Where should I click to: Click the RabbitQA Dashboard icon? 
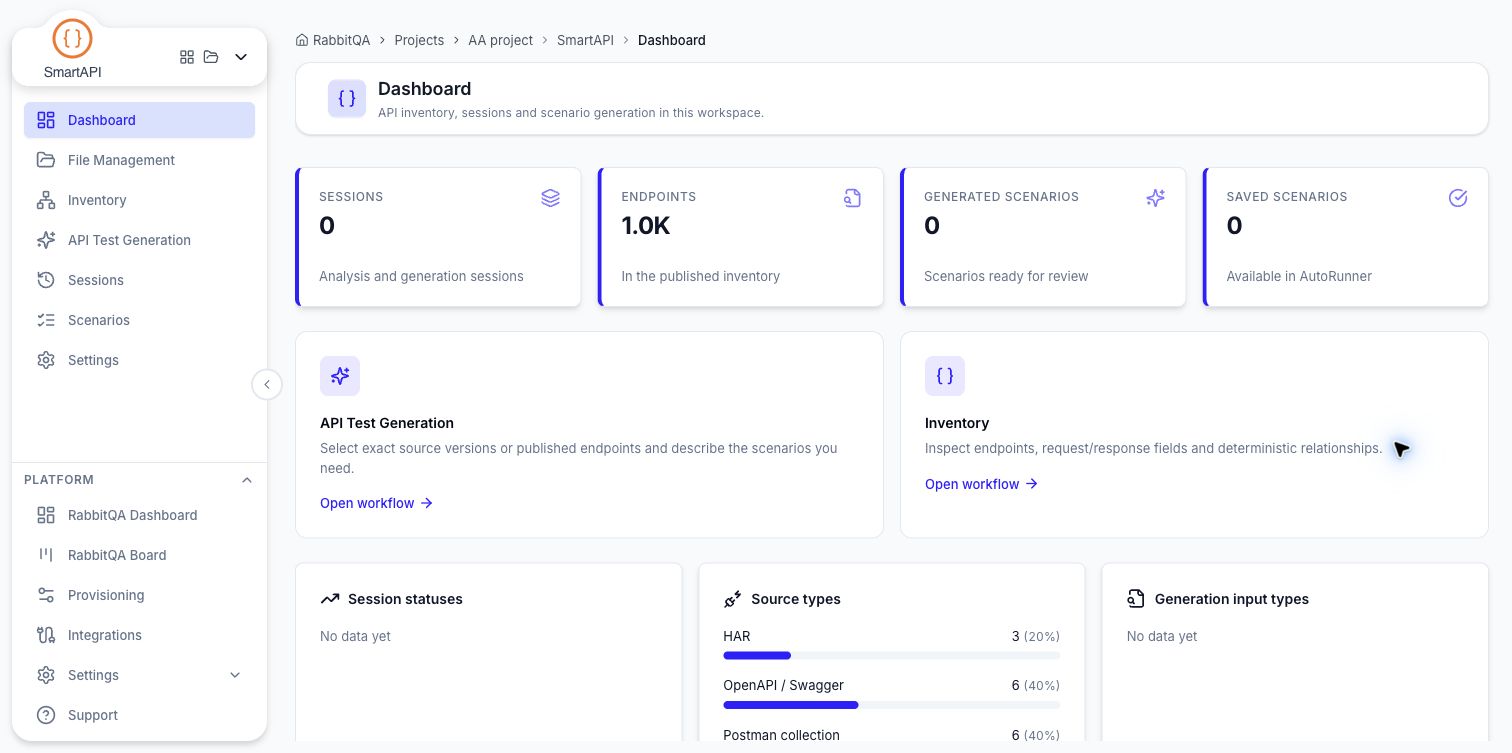tap(45, 515)
